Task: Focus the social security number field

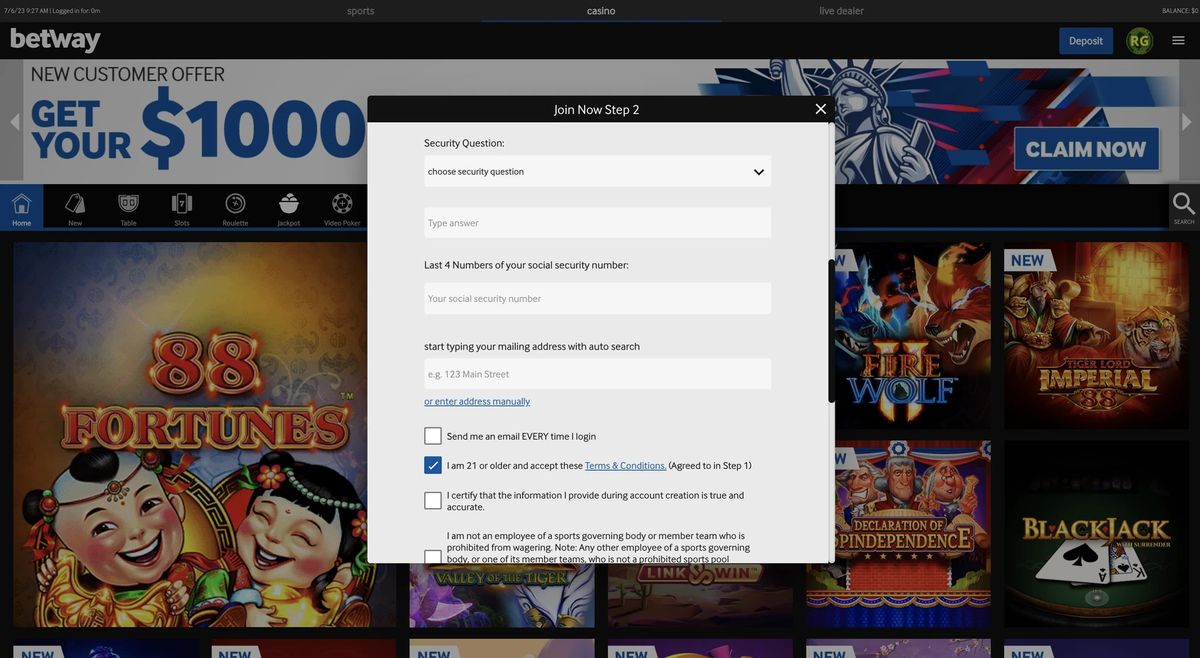Action: click(597, 298)
